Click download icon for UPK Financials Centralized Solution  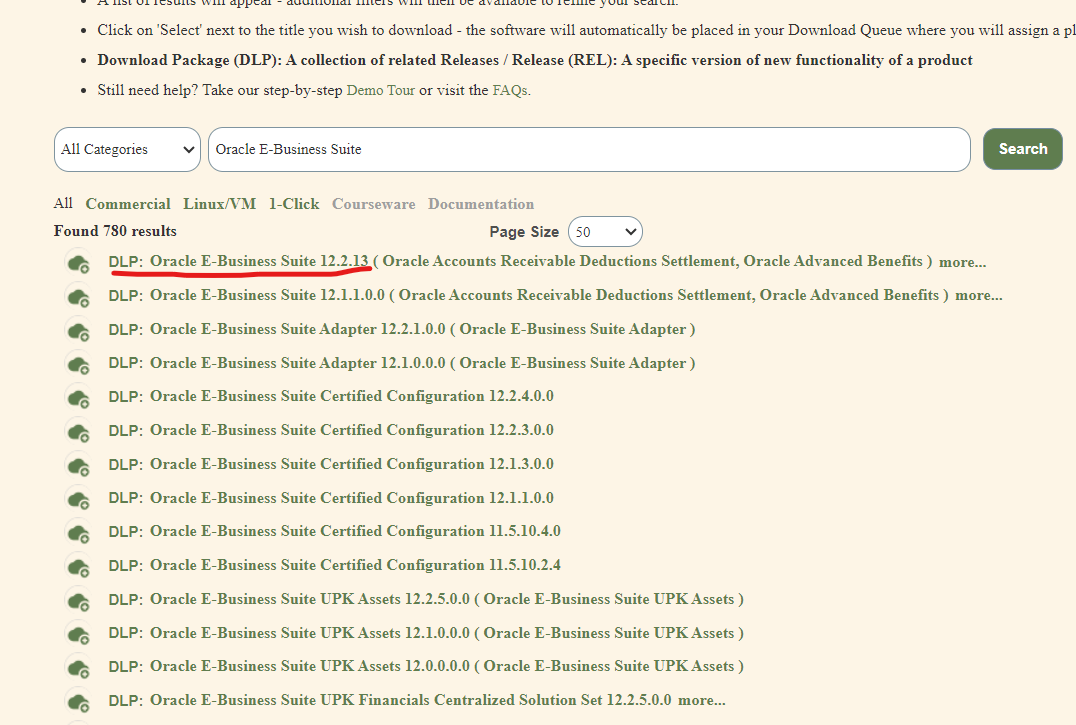coord(78,702)
